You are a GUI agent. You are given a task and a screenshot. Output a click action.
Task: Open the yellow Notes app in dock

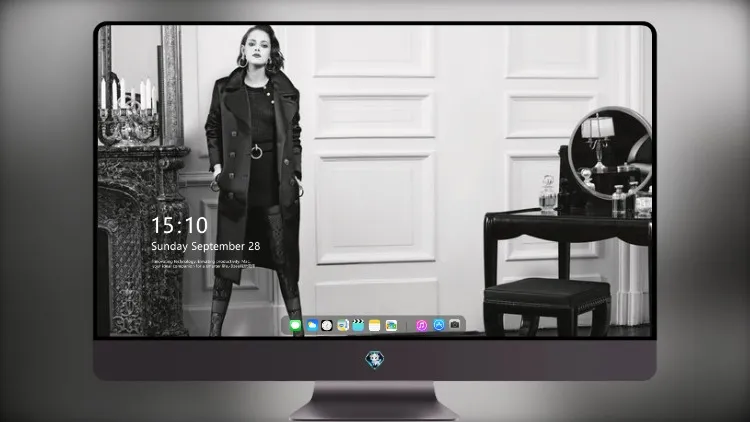(x=375, y=325)
